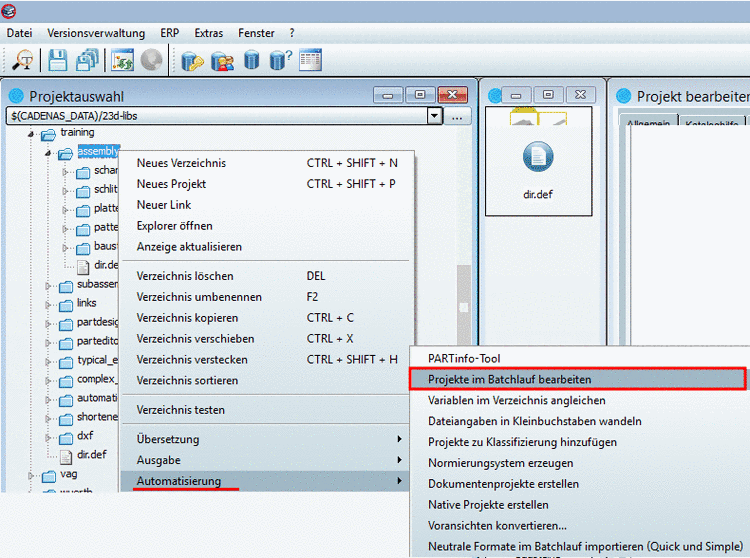Viewport: 750px width, 558px height.
Task: Click the database with question mark icon
Action: (280, 61)
